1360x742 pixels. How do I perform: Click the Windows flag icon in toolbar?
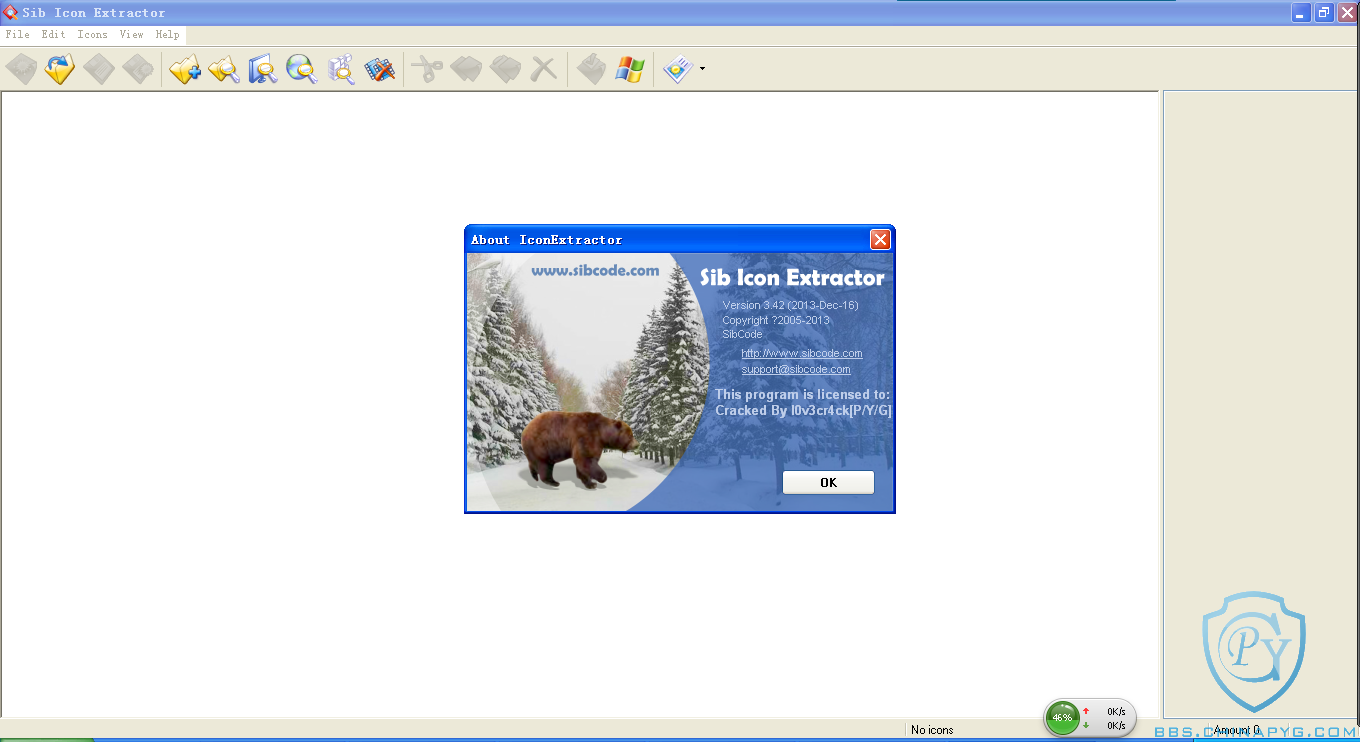tap(630, 69)
